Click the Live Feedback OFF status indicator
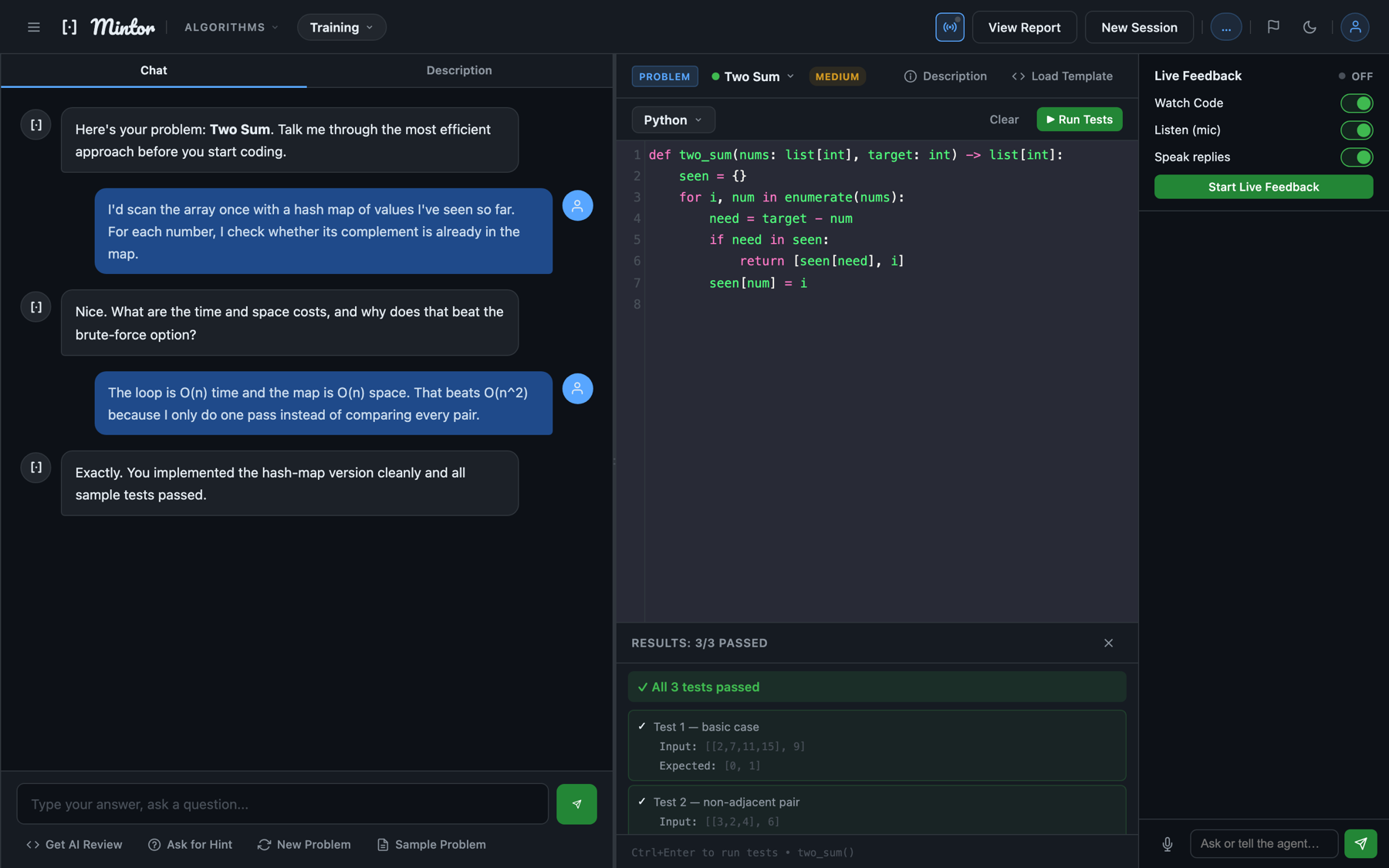This screenshot has width=1389, height=868. [1355, 76]
